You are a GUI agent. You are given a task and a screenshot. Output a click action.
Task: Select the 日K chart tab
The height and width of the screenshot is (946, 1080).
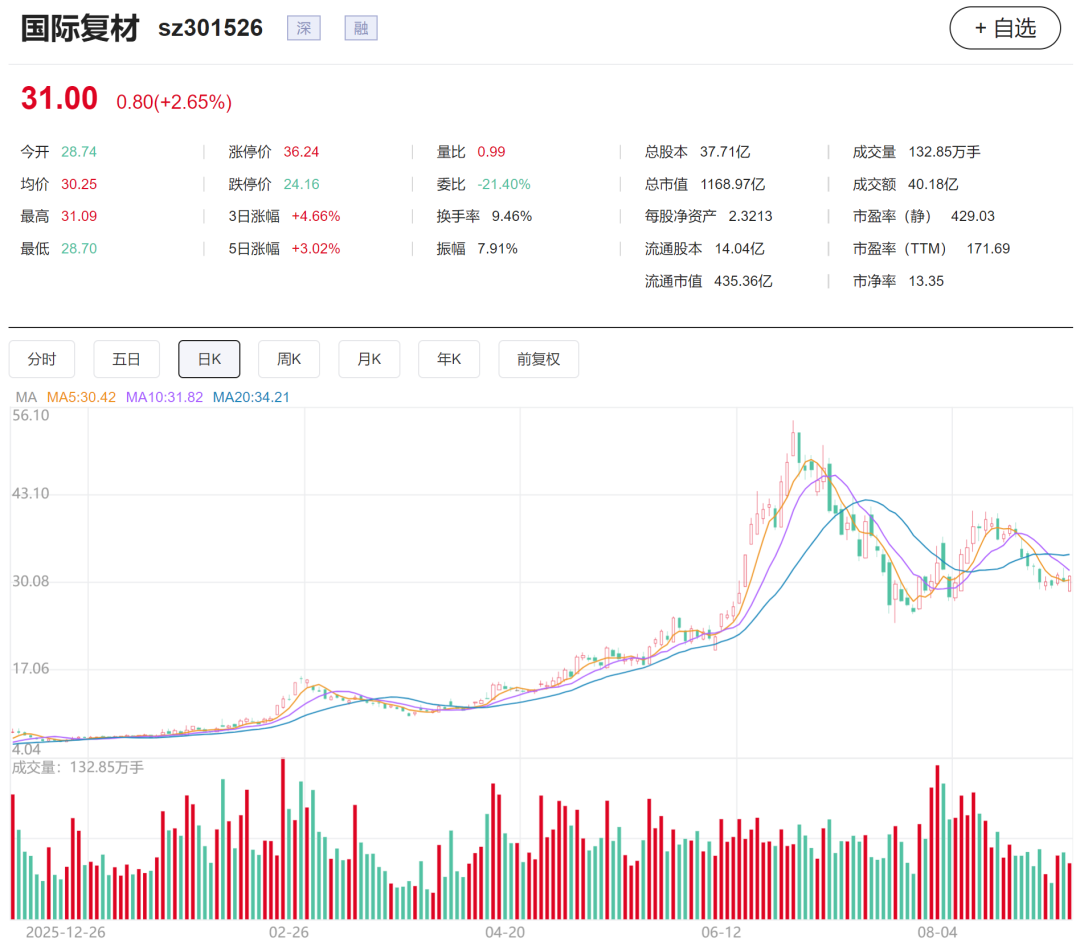[x=209, y=359]
